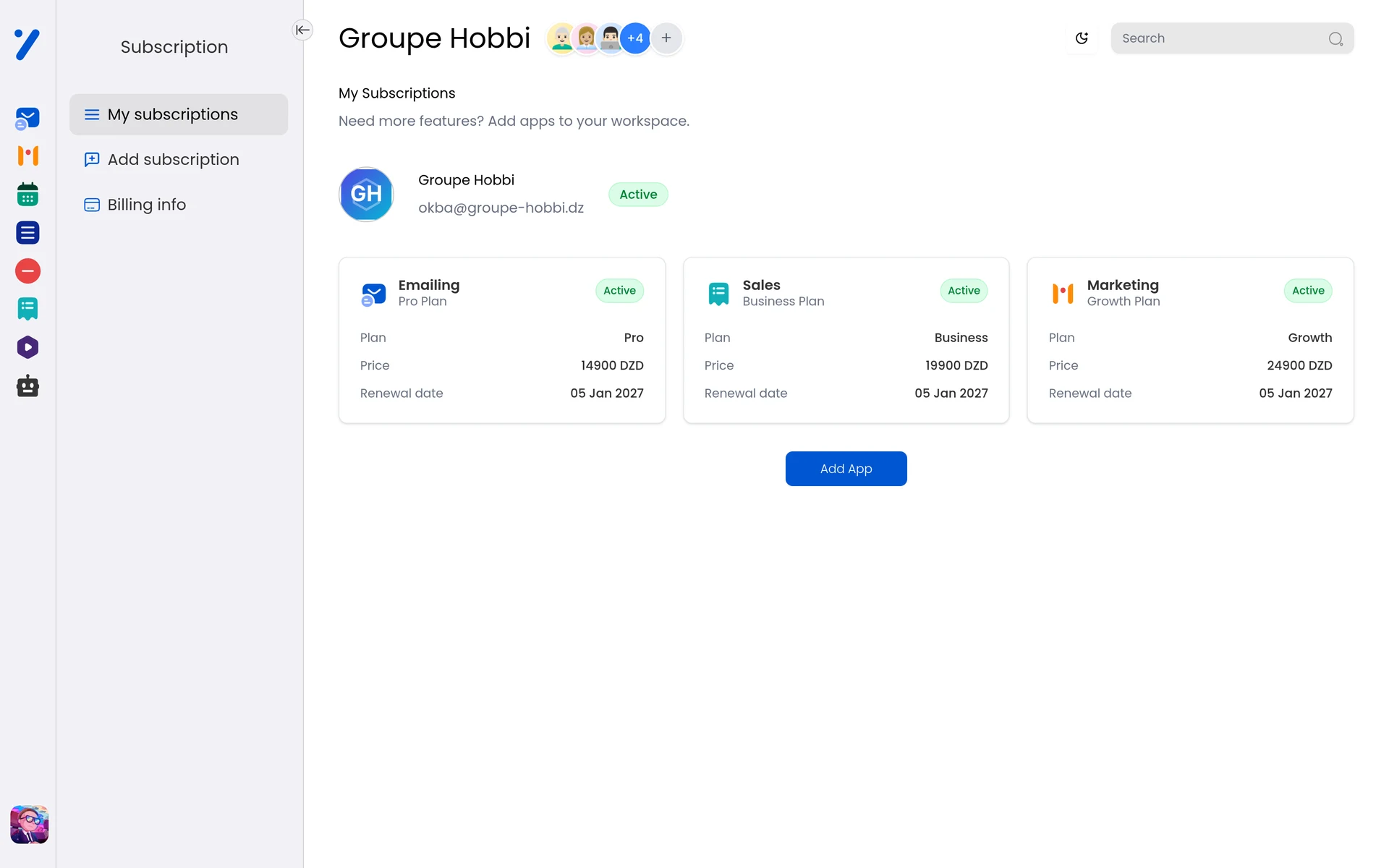This screenshot has width=1389, height=868.
Task: Select My subscriptions menu item
Action: [x=179, y=114]
